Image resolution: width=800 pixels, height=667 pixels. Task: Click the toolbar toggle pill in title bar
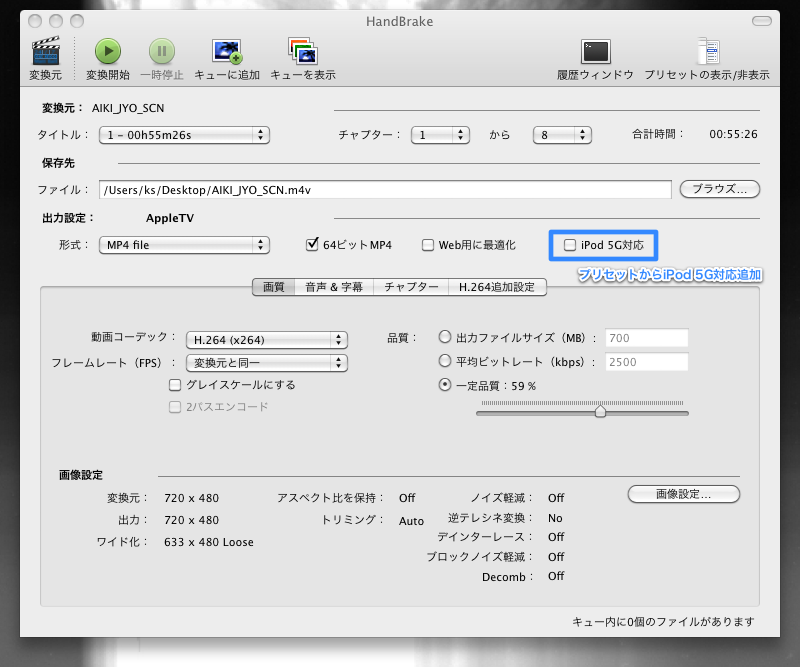point(760,20)
